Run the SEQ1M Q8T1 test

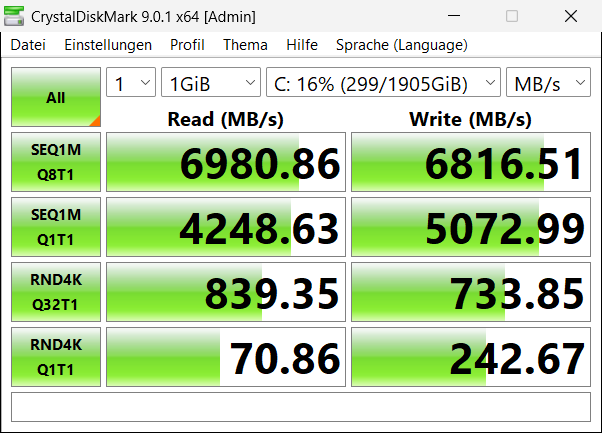click(x=56, y=162)
